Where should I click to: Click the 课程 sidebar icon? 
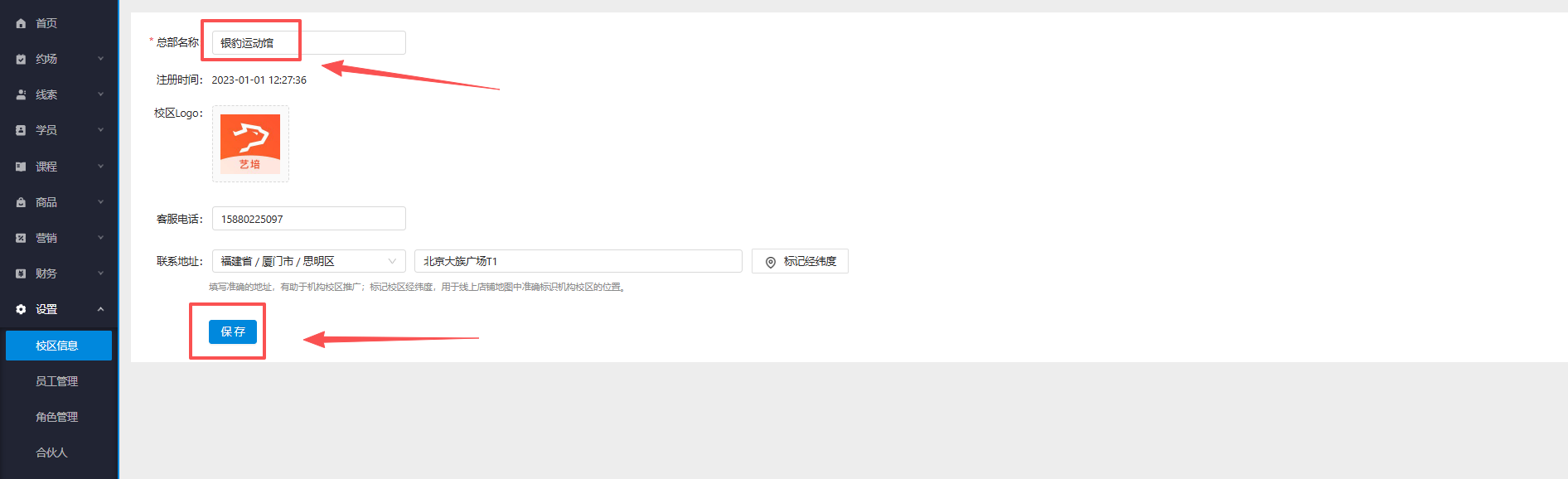point(21,167)
